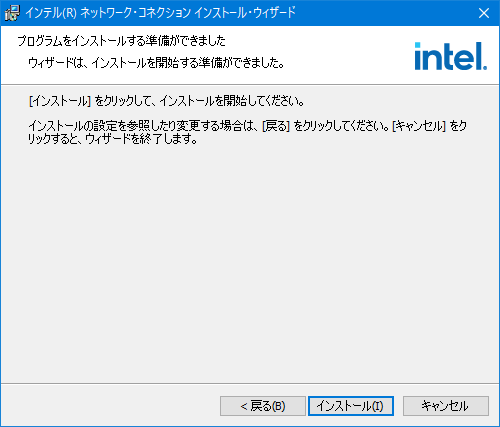Click the [キャンセル] reference in the paragraph

419,126
